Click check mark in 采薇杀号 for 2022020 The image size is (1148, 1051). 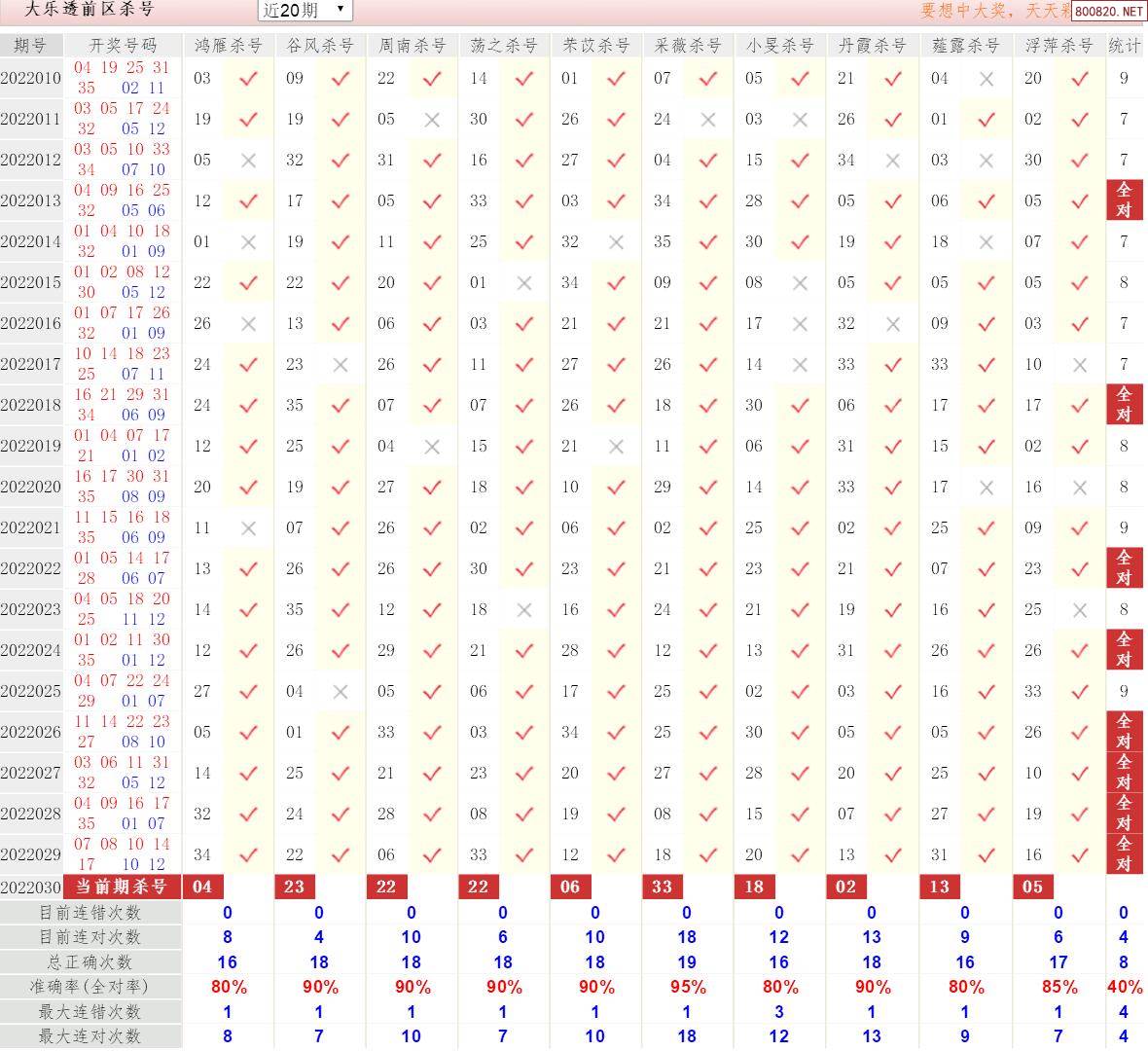708,488
